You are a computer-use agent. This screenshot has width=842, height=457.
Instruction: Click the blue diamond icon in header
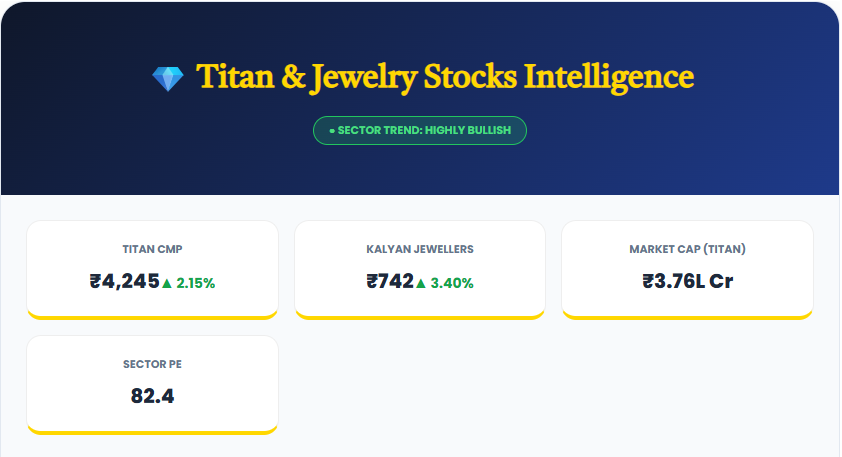[x=168, y=78]
